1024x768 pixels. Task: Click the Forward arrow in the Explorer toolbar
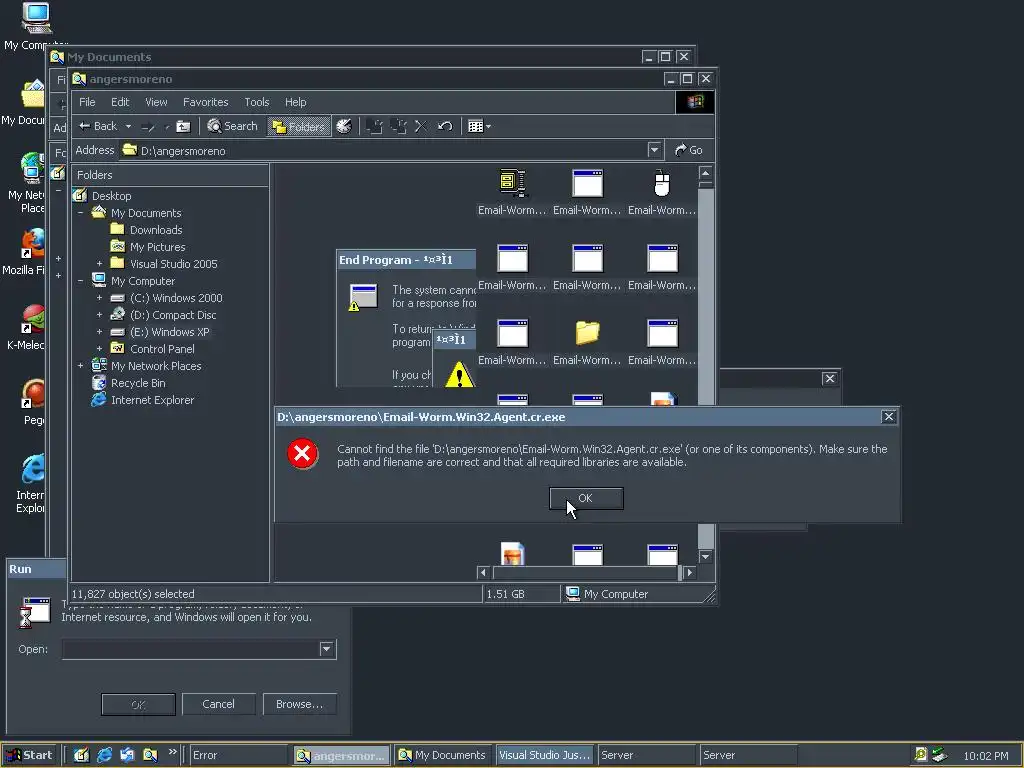(148, 127)
